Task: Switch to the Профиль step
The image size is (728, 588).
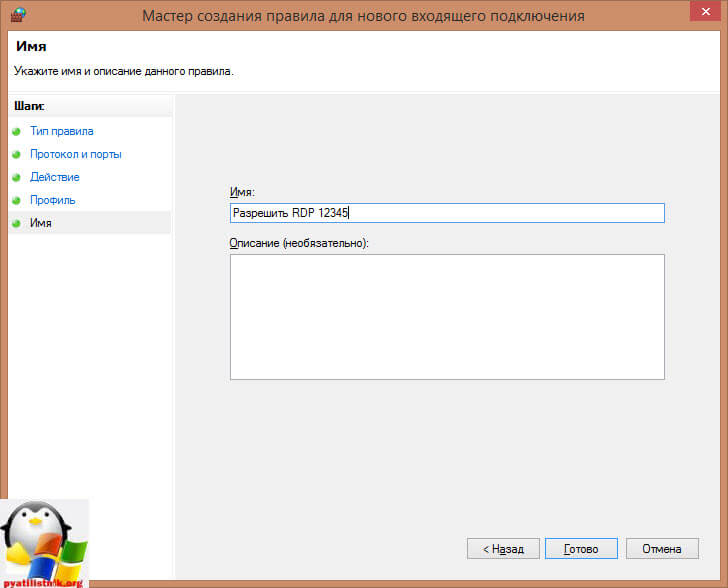Action: click(x=53, y=200)
